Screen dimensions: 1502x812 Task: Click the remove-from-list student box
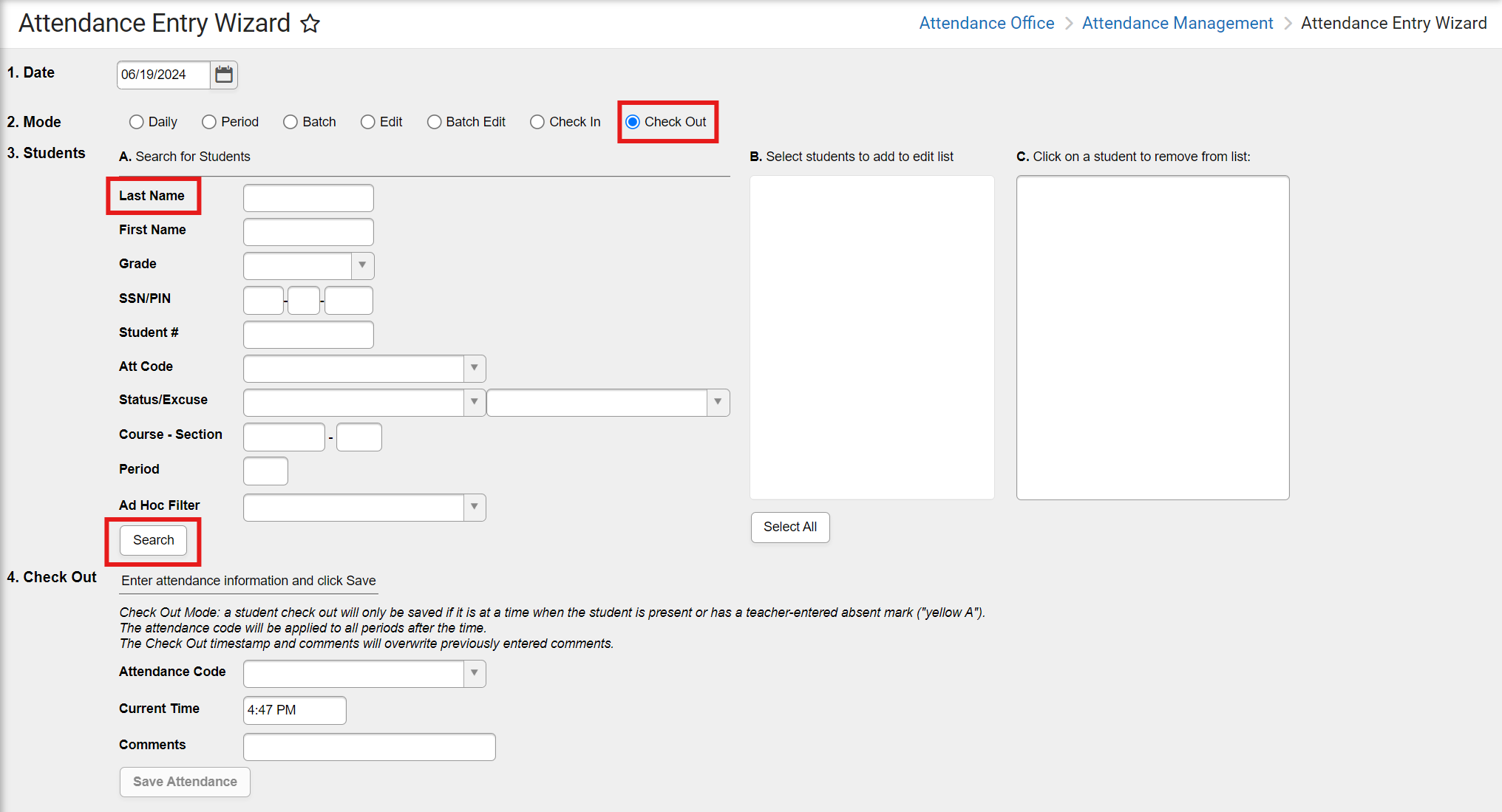(x=1152, y=338)
